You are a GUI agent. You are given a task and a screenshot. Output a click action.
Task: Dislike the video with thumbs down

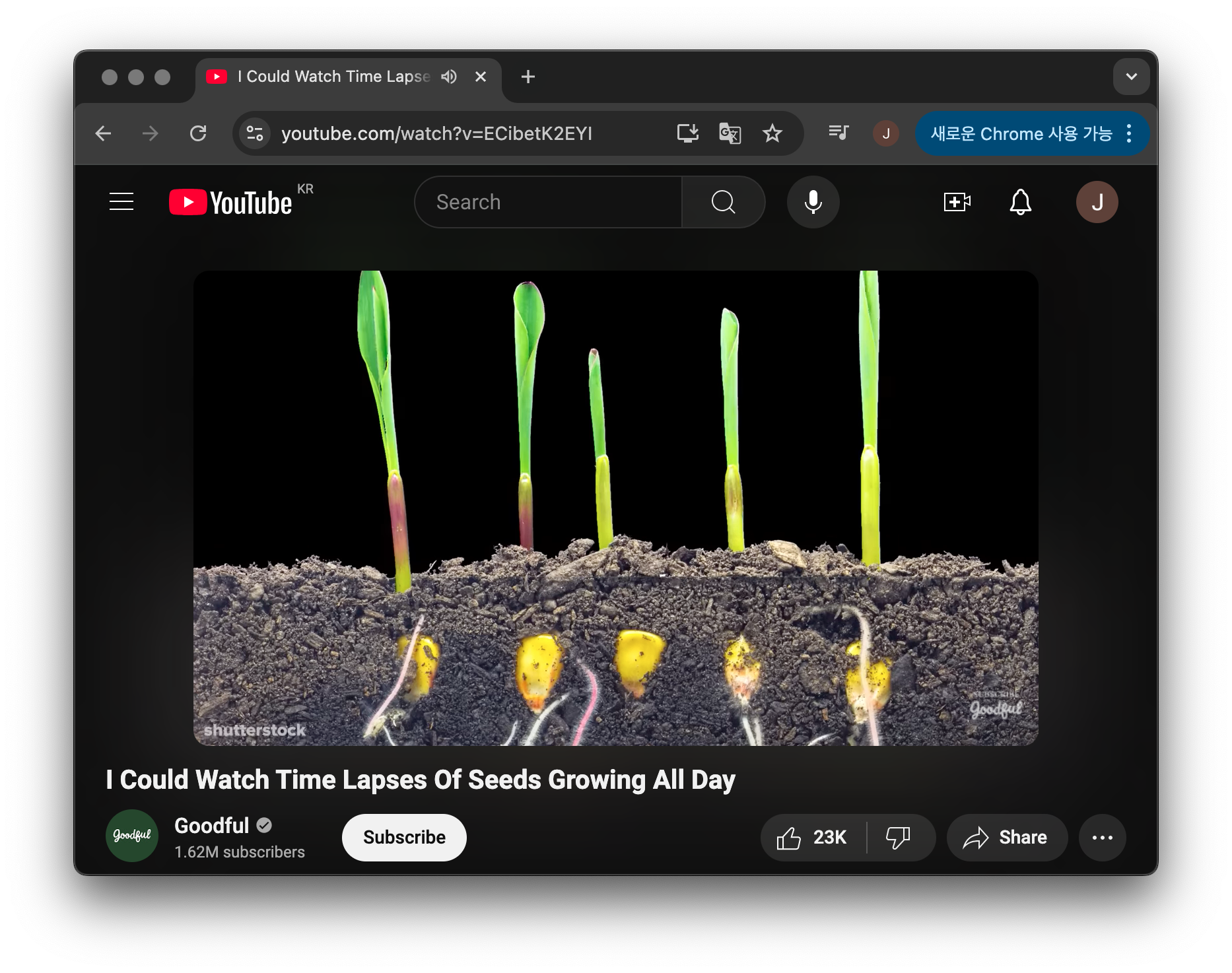898,838
